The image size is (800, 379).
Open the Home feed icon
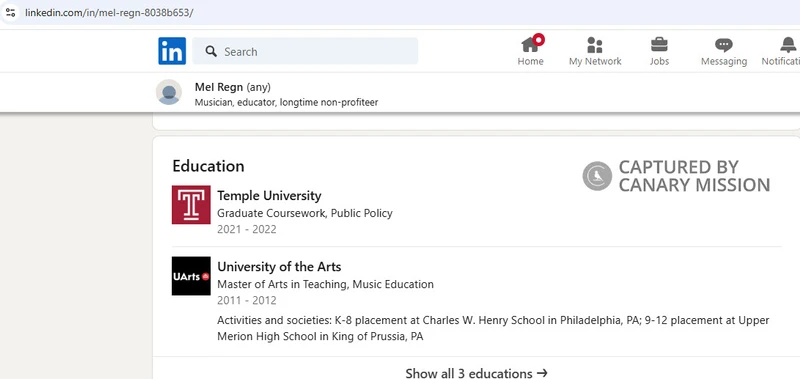click(x=530, y=45)
